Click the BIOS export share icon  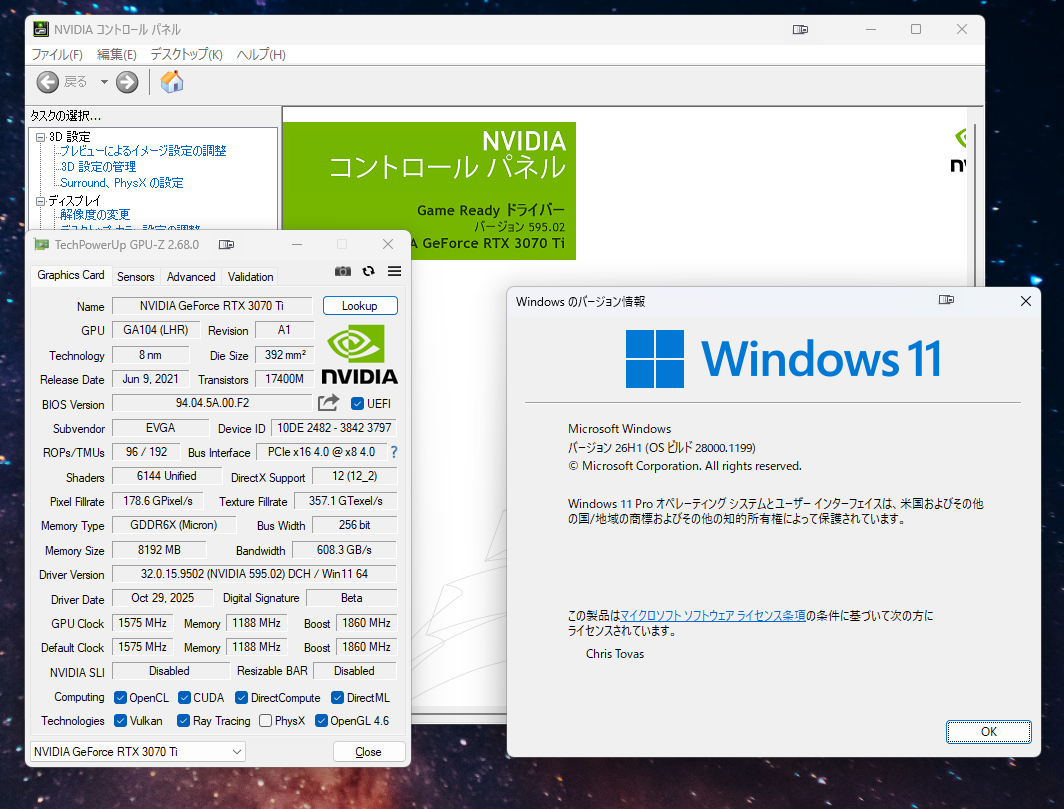[x=328, y=403]
